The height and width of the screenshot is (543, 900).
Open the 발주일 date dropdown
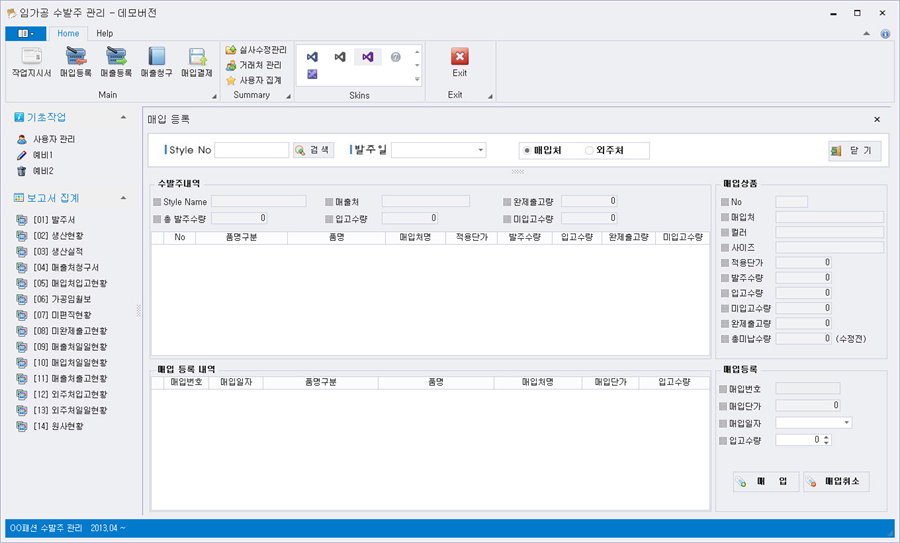point(480,150)
